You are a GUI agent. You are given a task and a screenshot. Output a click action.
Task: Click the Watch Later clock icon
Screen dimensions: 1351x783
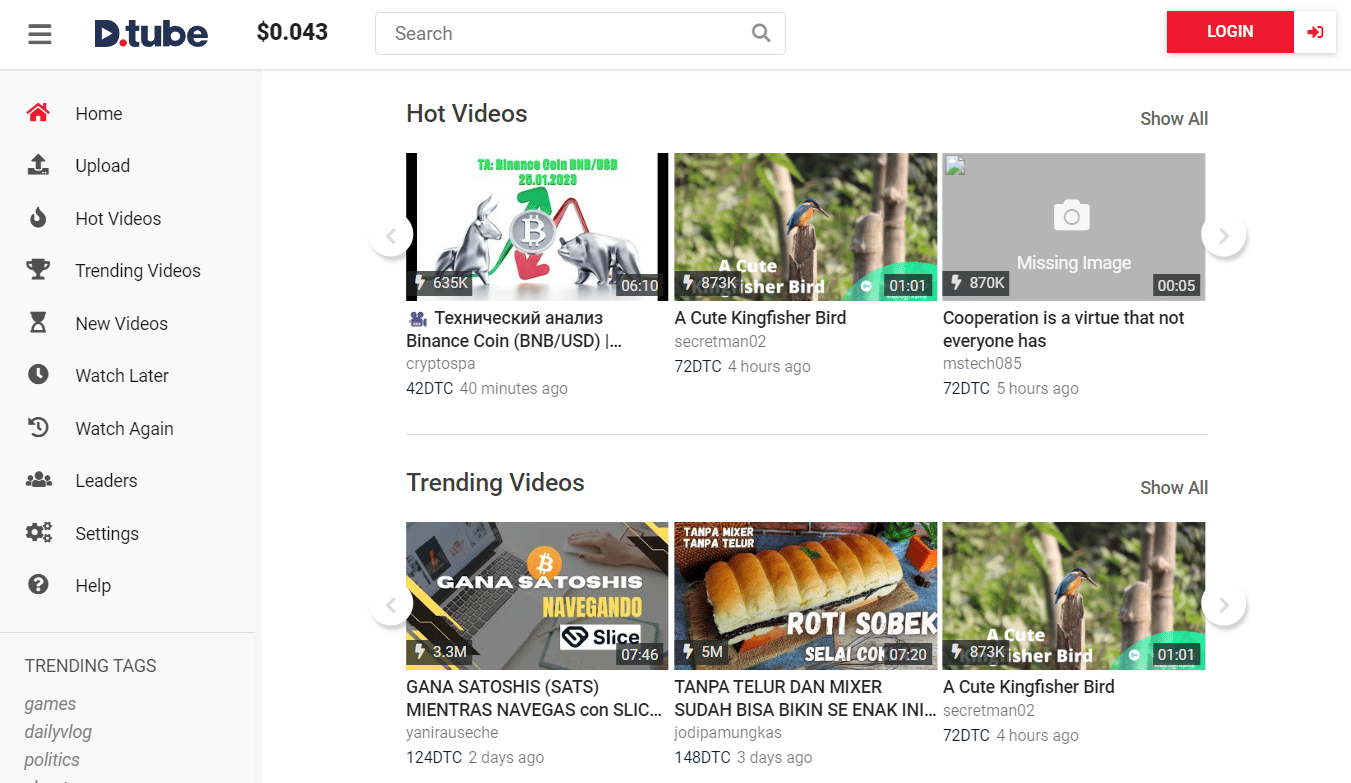point(38,375)
